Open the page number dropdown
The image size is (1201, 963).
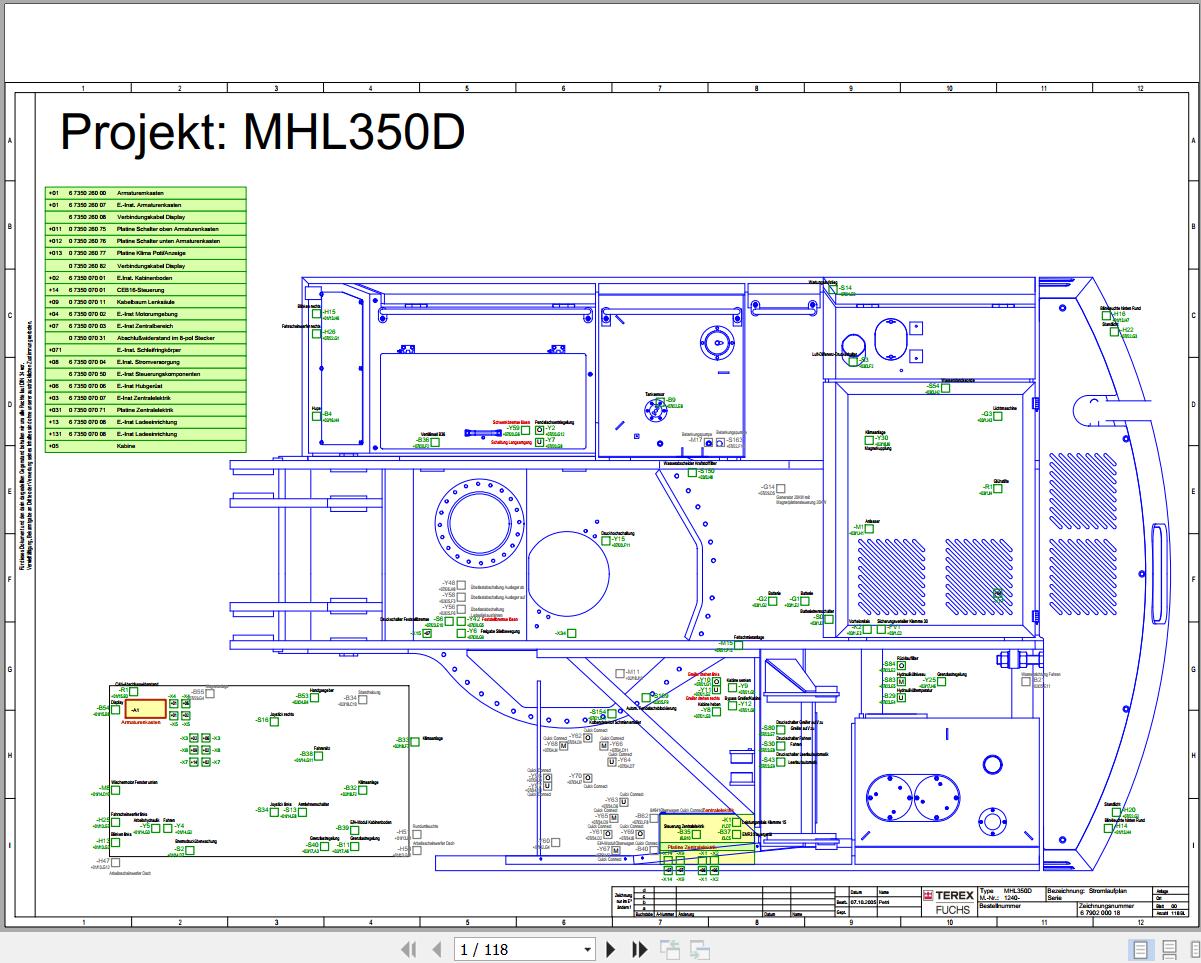click(585, 948)
